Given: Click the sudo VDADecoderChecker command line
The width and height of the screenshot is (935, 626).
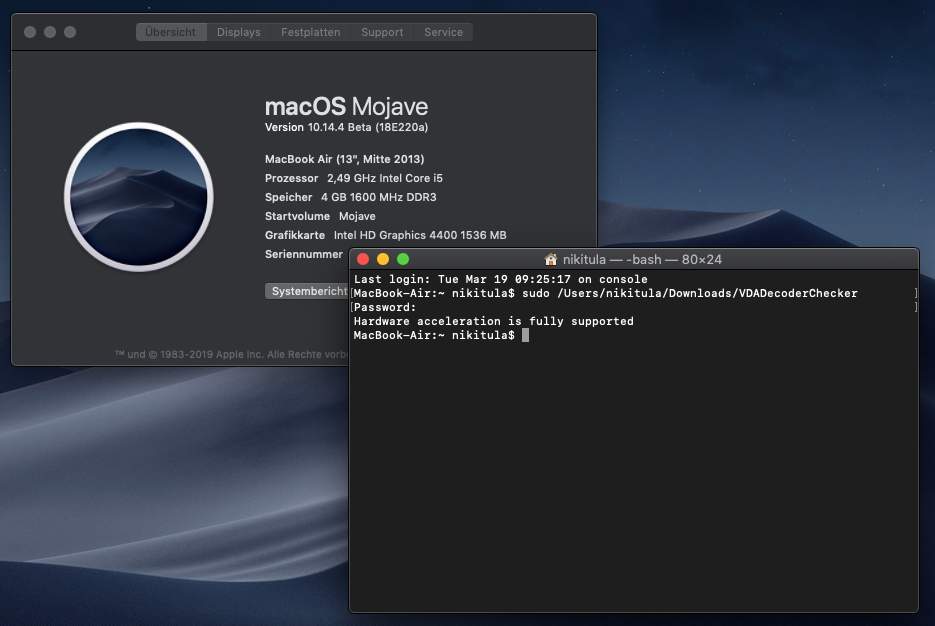Looking at the screenshot, I should 605,293.
